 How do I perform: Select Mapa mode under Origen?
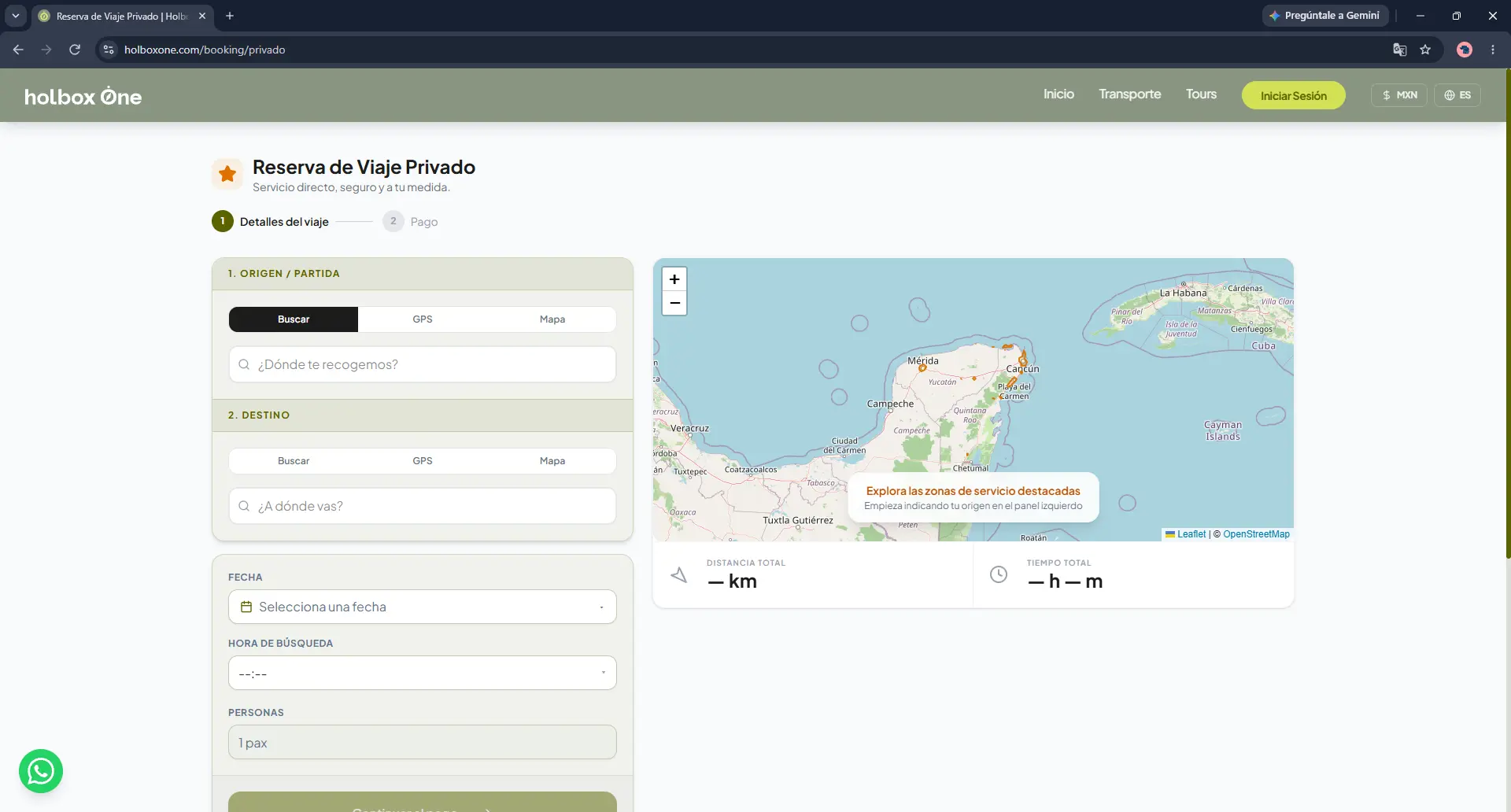552,319
